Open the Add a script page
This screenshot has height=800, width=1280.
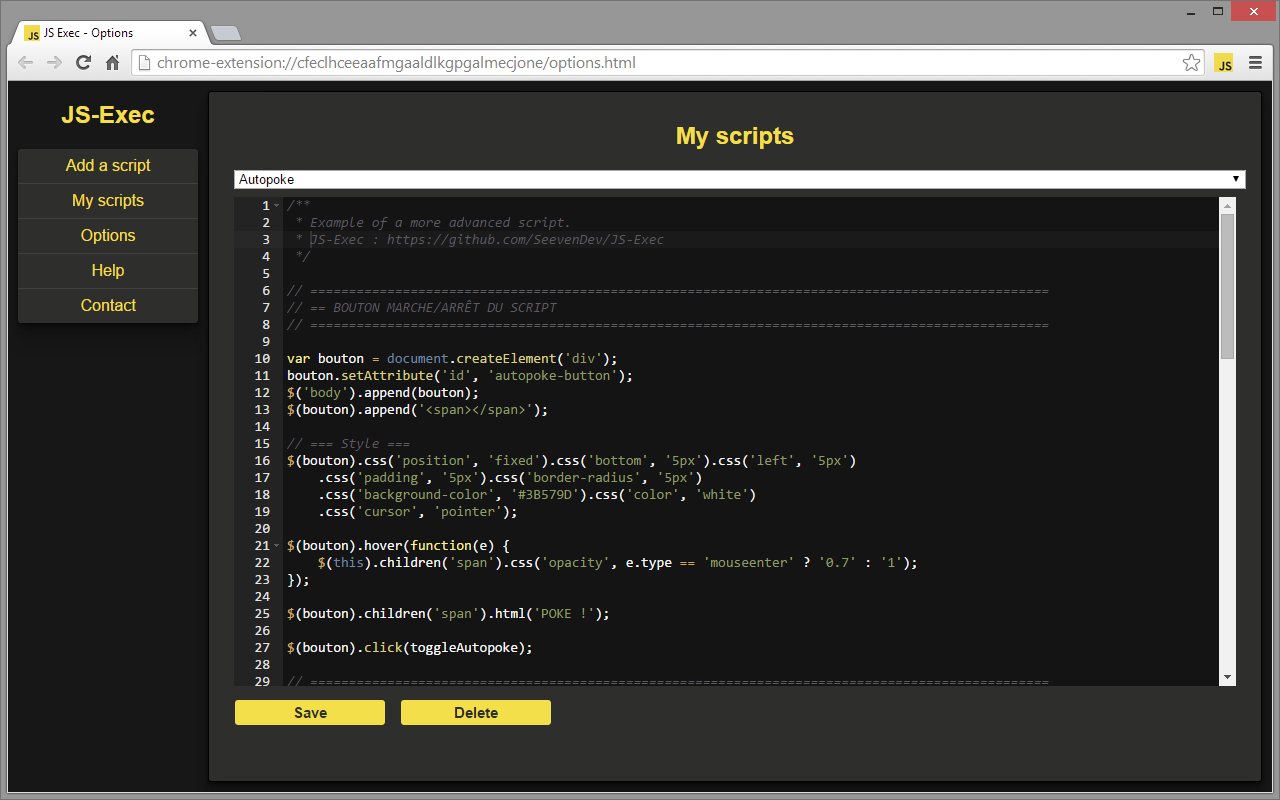click(x=108, y=166)
